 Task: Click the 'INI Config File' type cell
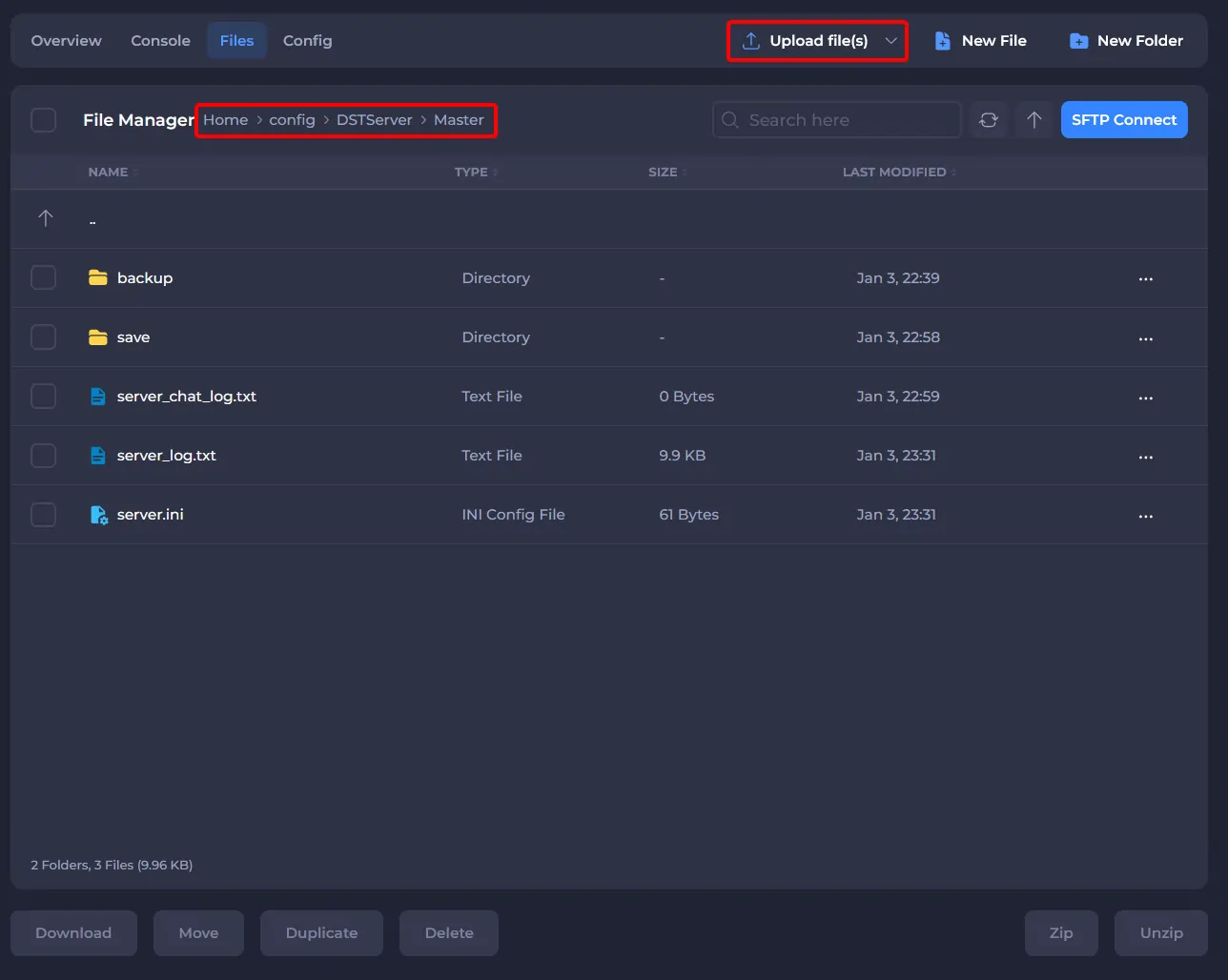click(x=513, y=514)
